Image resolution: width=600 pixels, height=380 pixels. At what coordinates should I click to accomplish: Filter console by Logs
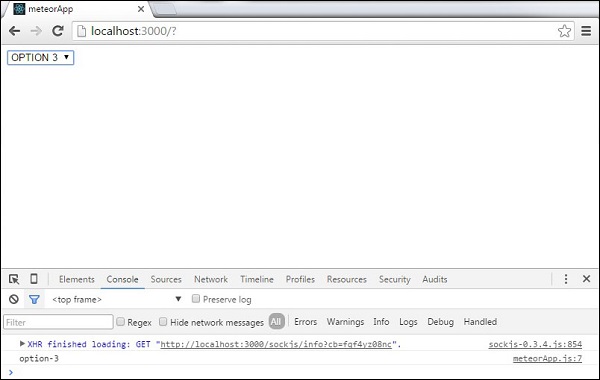pos(408,322)
